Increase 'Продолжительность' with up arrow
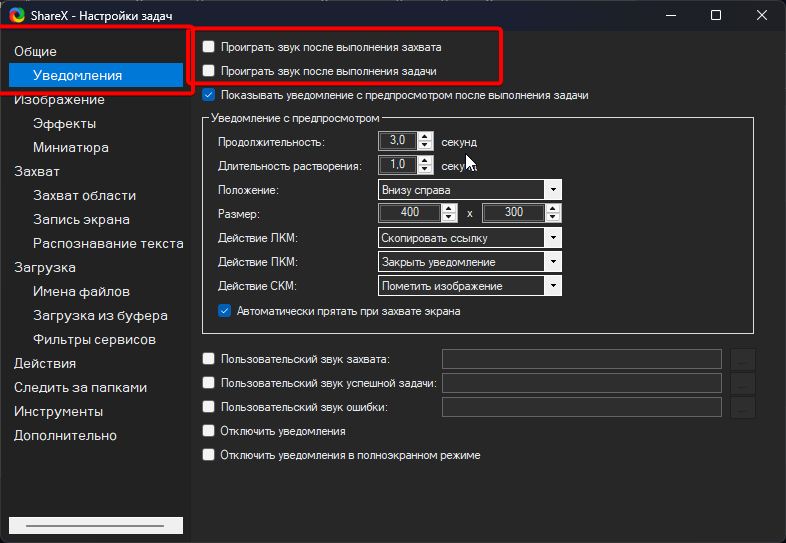This screenshot has height=543, width=786. pyautogui.click(x=425, y=136)
